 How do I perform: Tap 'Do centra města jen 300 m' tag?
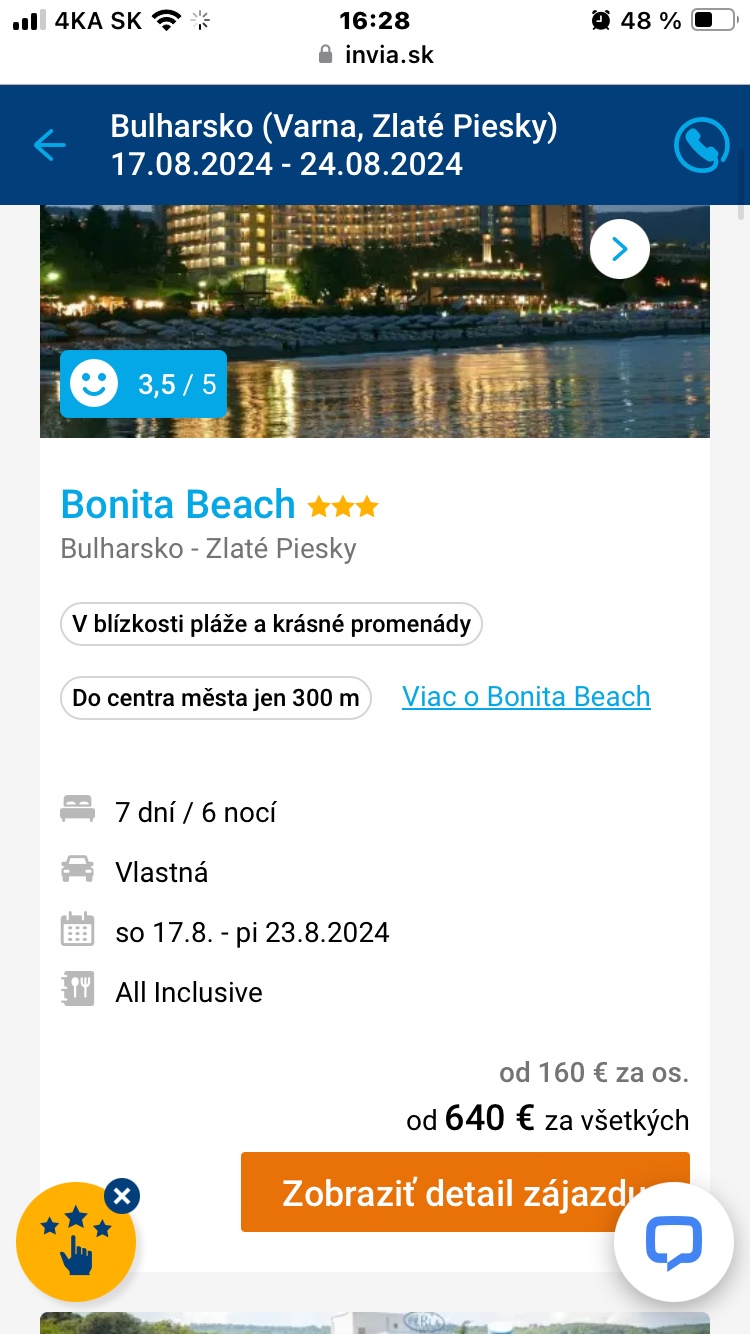tap(216, 698)
